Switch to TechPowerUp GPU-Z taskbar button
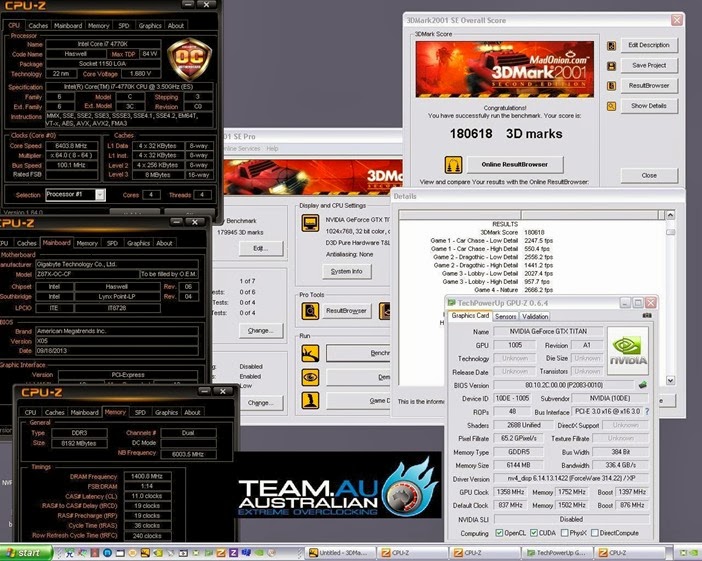The height and width of the screenshot is (561, 702). (558, 553)
